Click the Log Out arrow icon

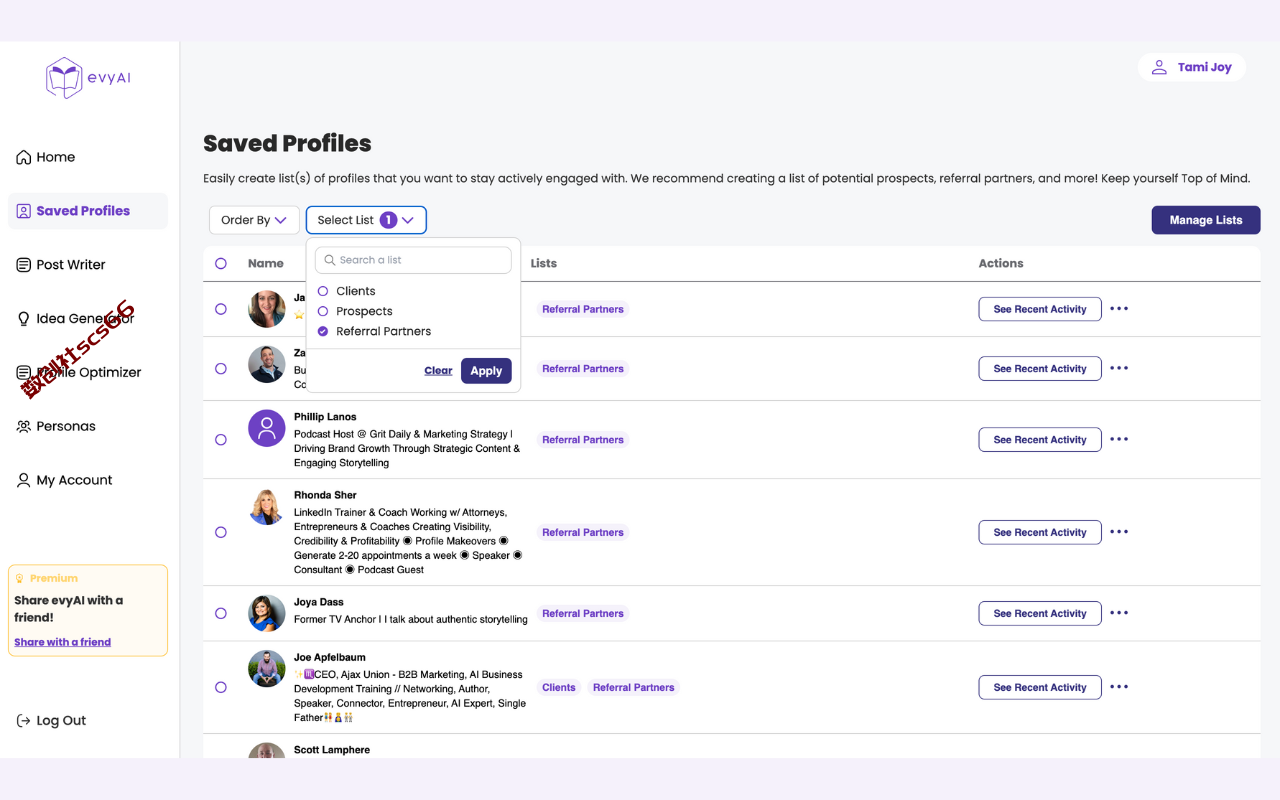click(x=23, y=721)
